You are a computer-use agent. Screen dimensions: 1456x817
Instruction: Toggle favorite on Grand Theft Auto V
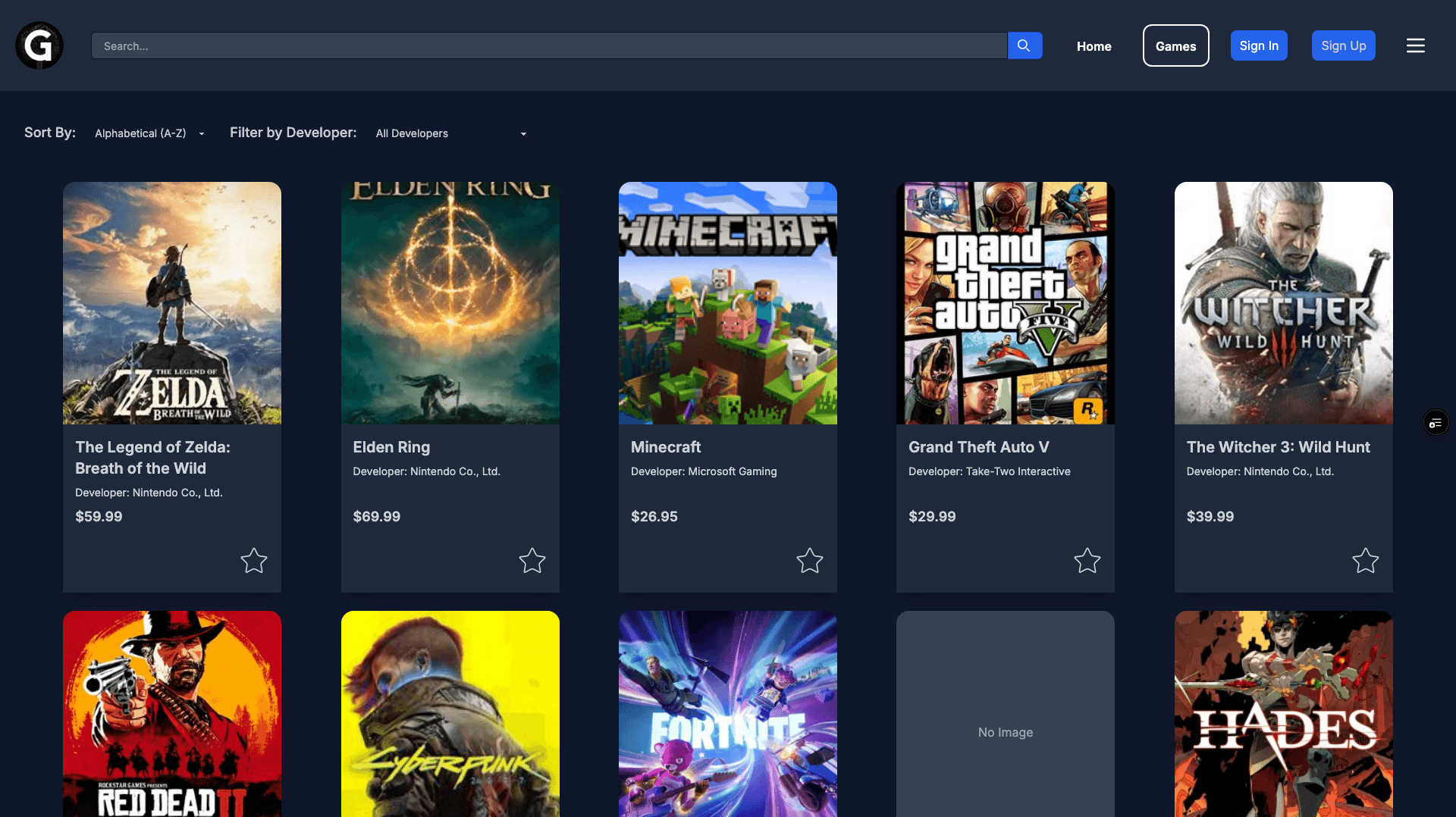(1087, 561)
